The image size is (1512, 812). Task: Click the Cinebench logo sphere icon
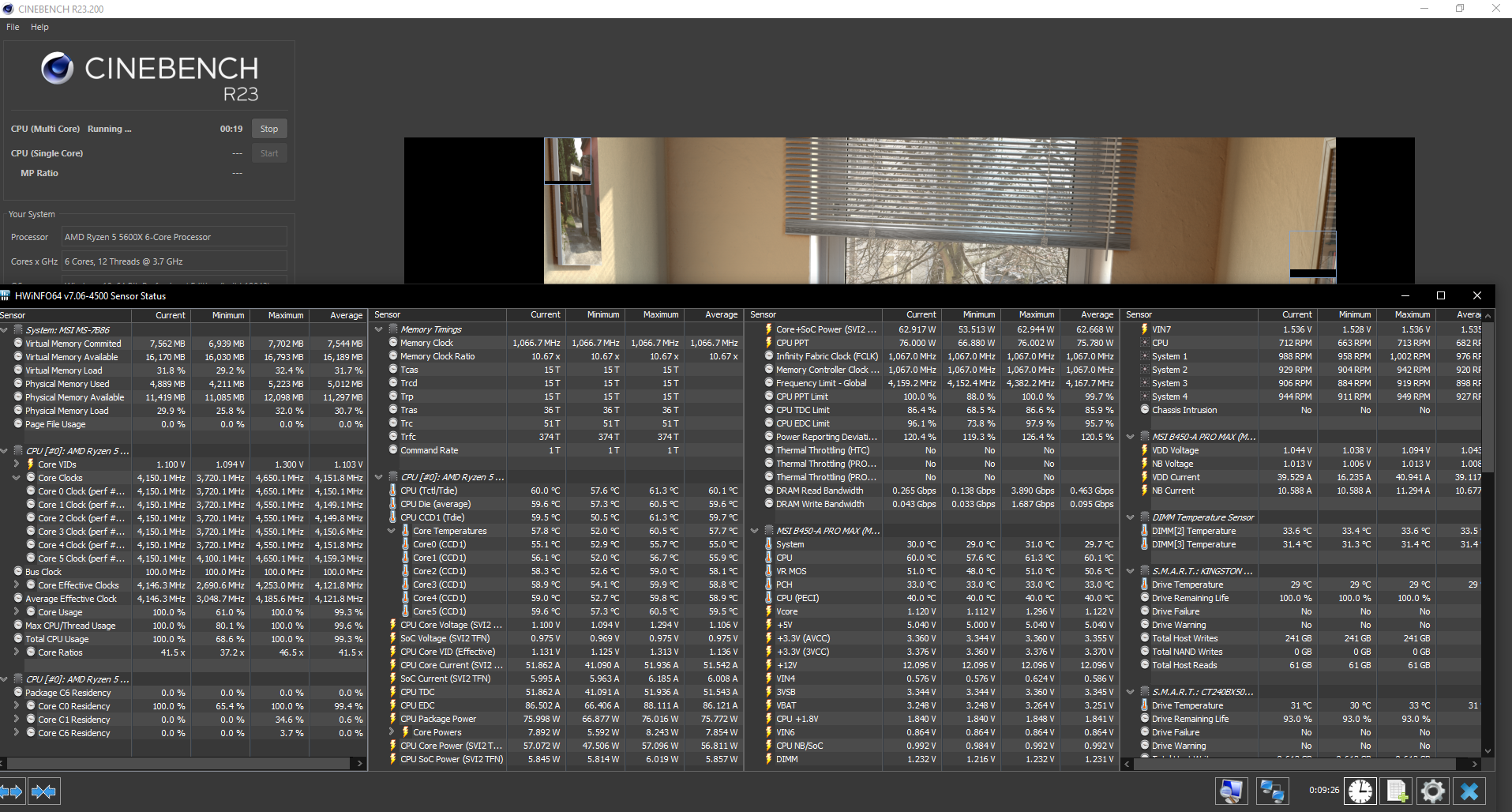tap(57, 69)
